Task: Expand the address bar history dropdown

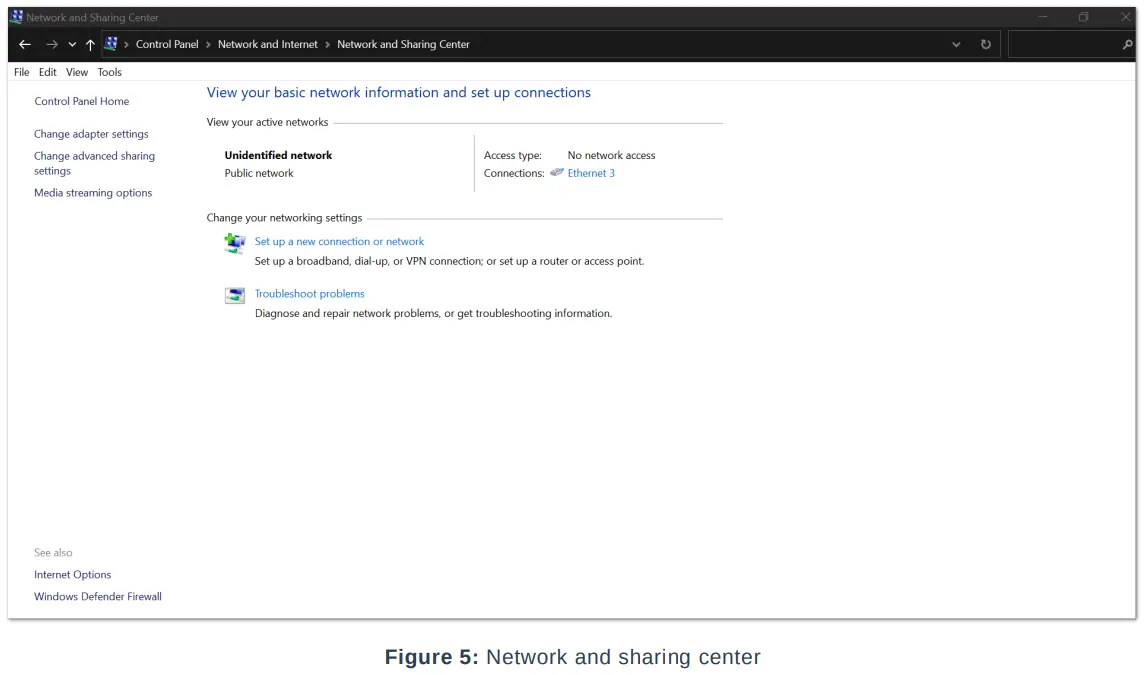Action: click(957, 44)
